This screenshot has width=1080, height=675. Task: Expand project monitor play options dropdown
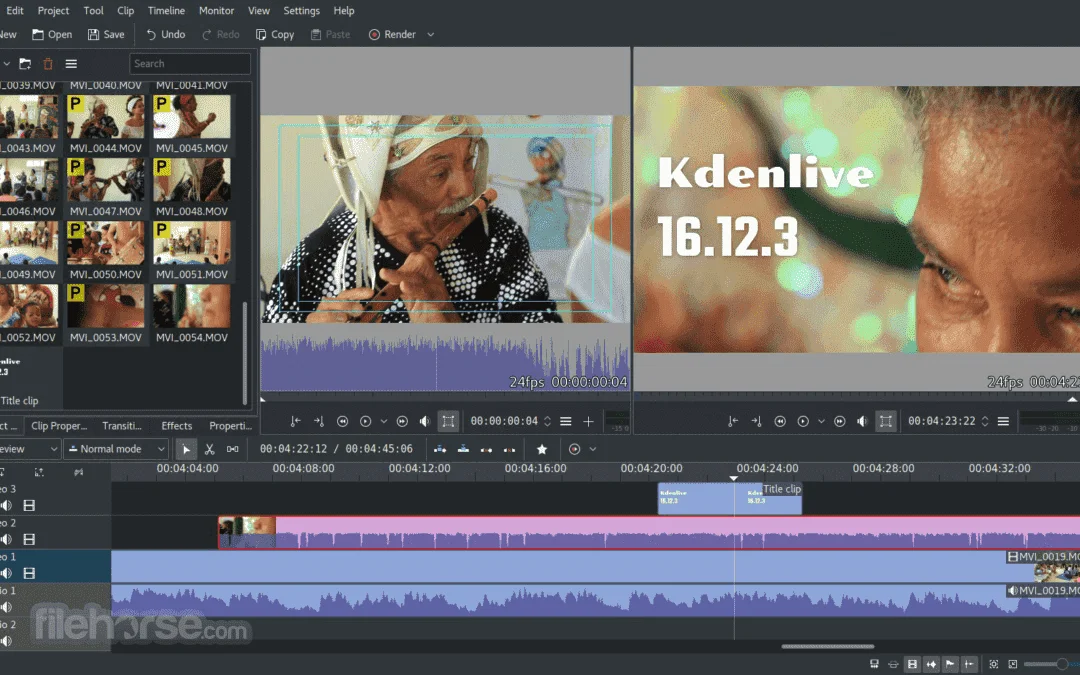click(821, 421)
